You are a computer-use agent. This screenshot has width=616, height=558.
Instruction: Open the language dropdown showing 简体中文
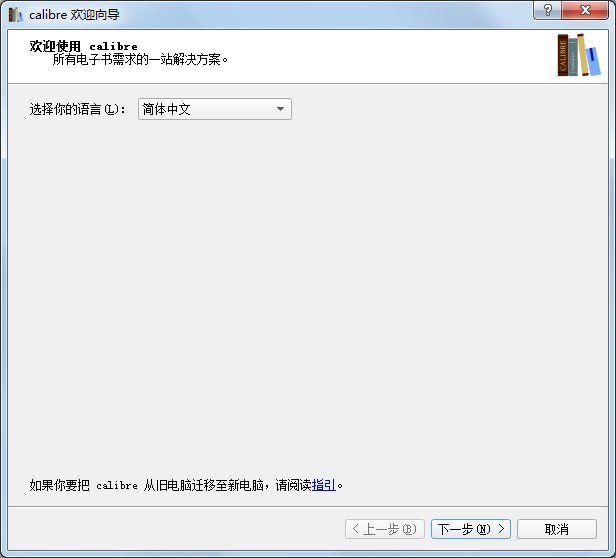coord(214,109)
